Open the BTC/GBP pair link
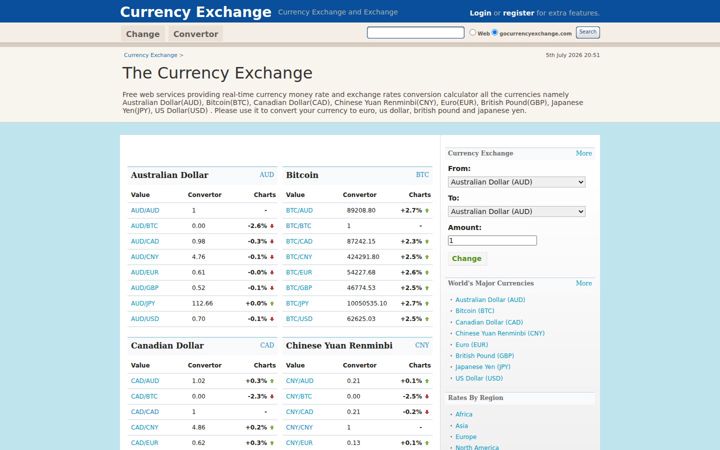 pos(299,288)
